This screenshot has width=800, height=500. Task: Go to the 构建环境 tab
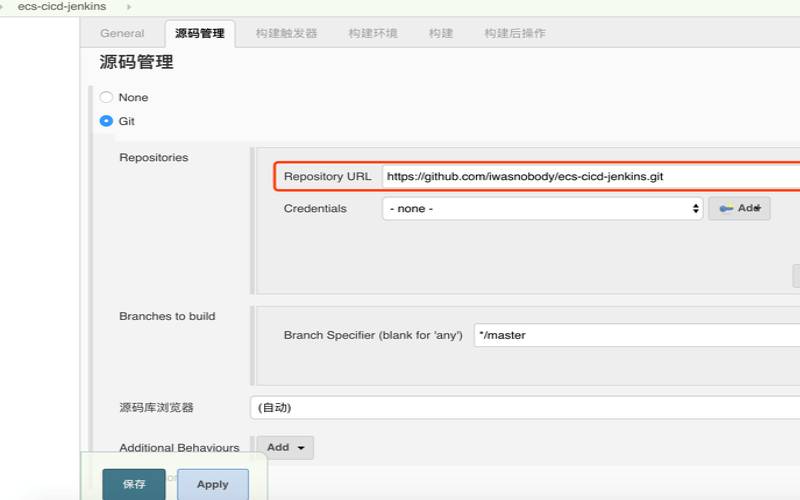pyautogui.click(x=373, y=33)
